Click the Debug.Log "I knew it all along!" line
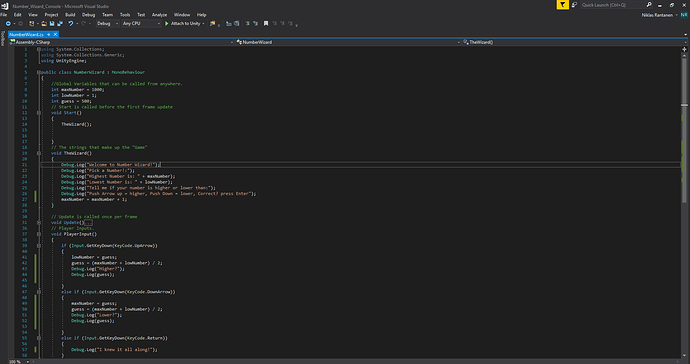 (114, 349)
